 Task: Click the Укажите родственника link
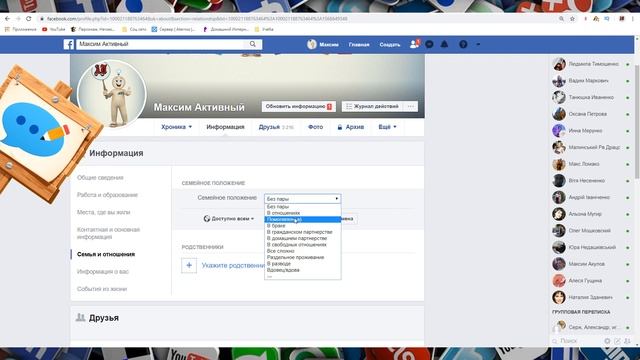pos(233,265)
